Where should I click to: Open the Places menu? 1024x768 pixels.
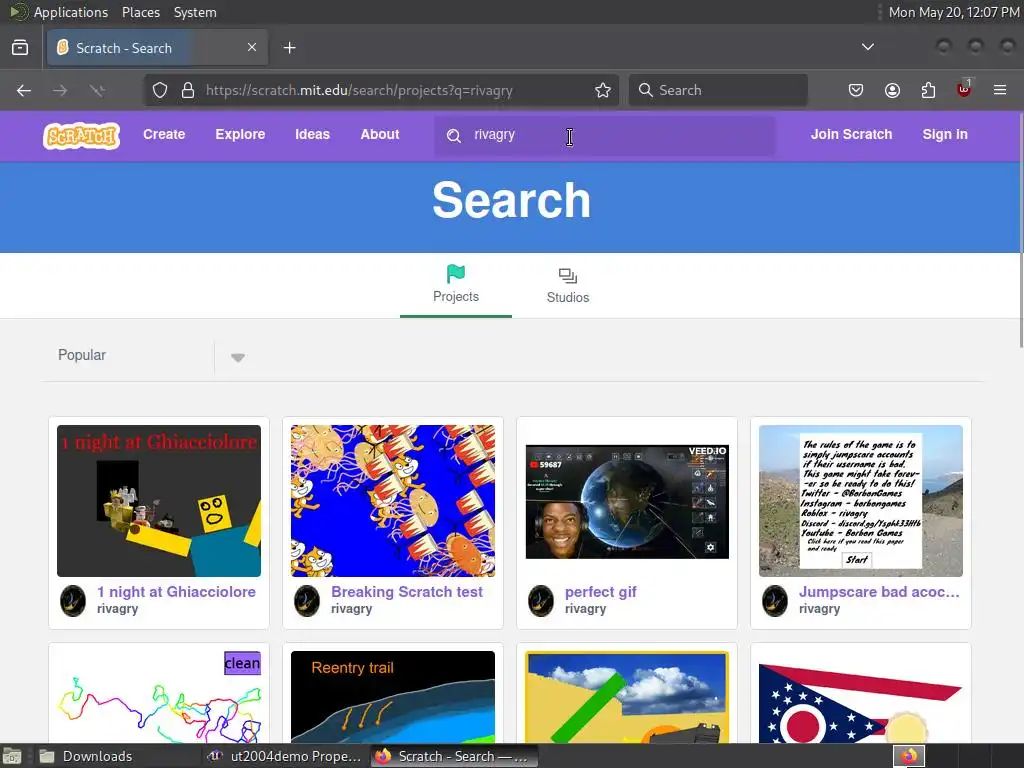pos(140,12)
